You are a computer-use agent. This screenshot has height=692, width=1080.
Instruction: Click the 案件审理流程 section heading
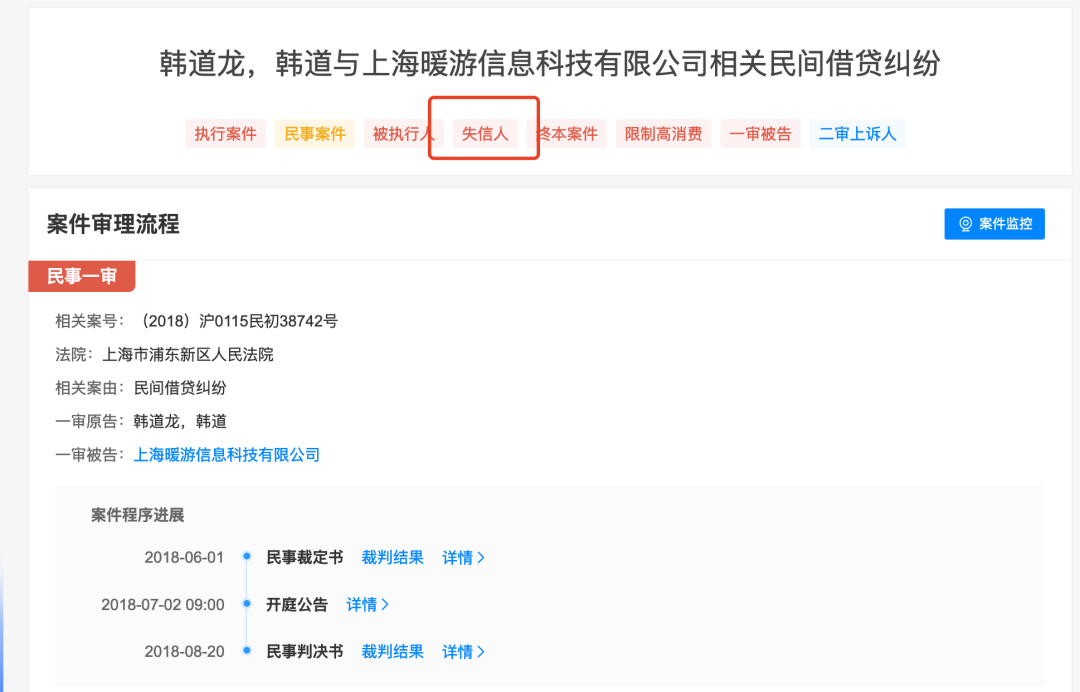113,224
